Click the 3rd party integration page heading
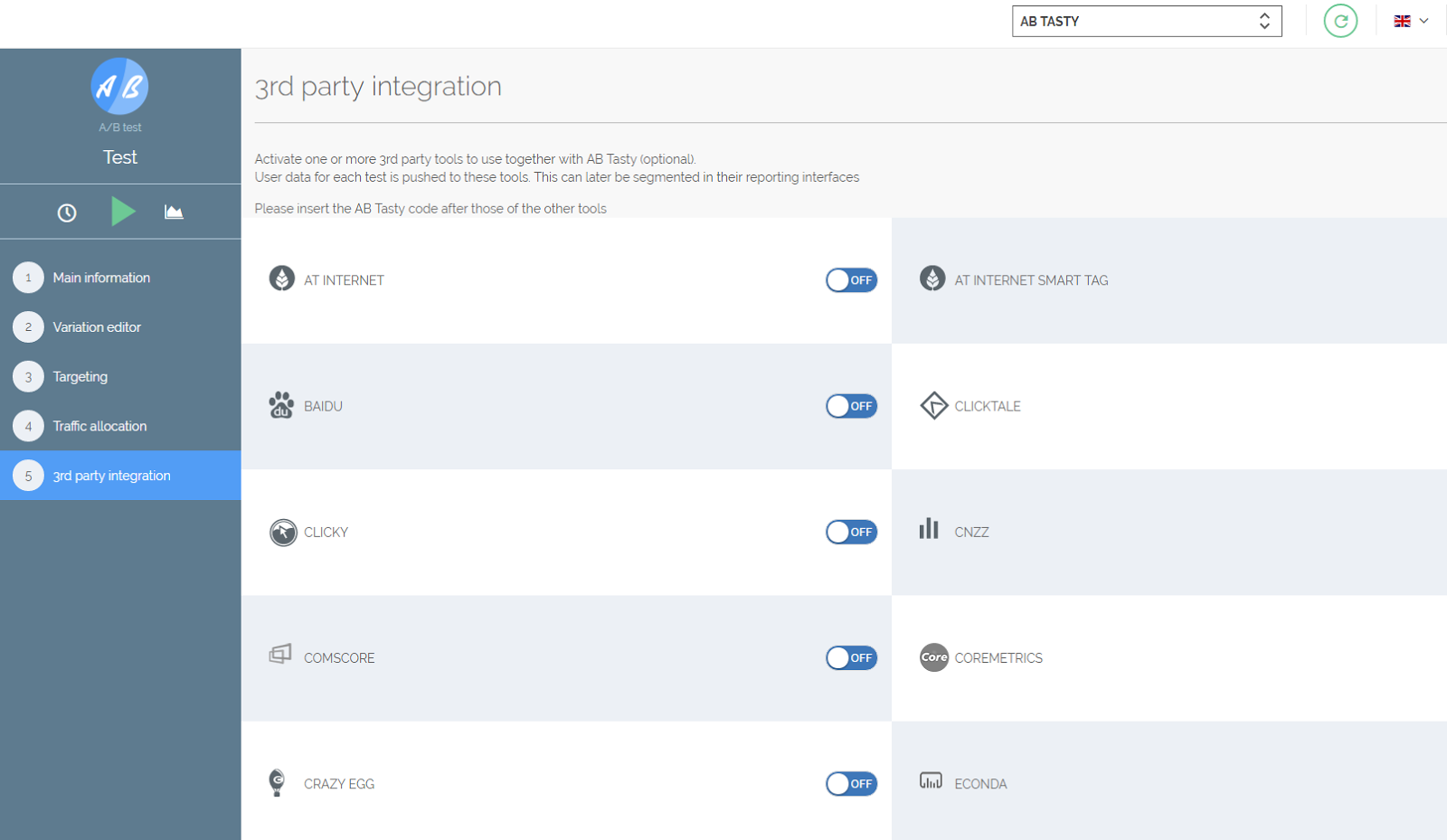 click(x=378, y=86)
